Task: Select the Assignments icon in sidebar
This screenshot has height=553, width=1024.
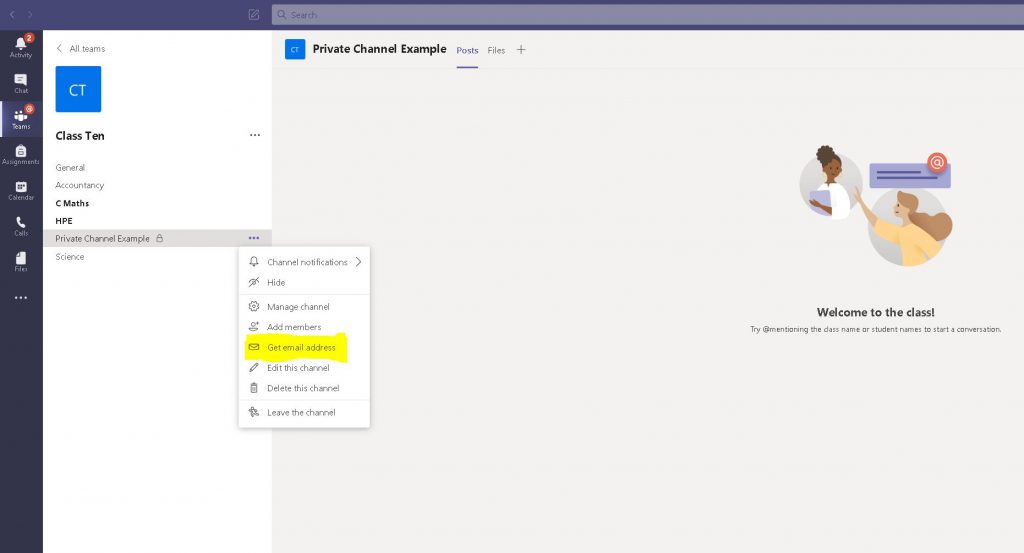Action: (21, 154)
